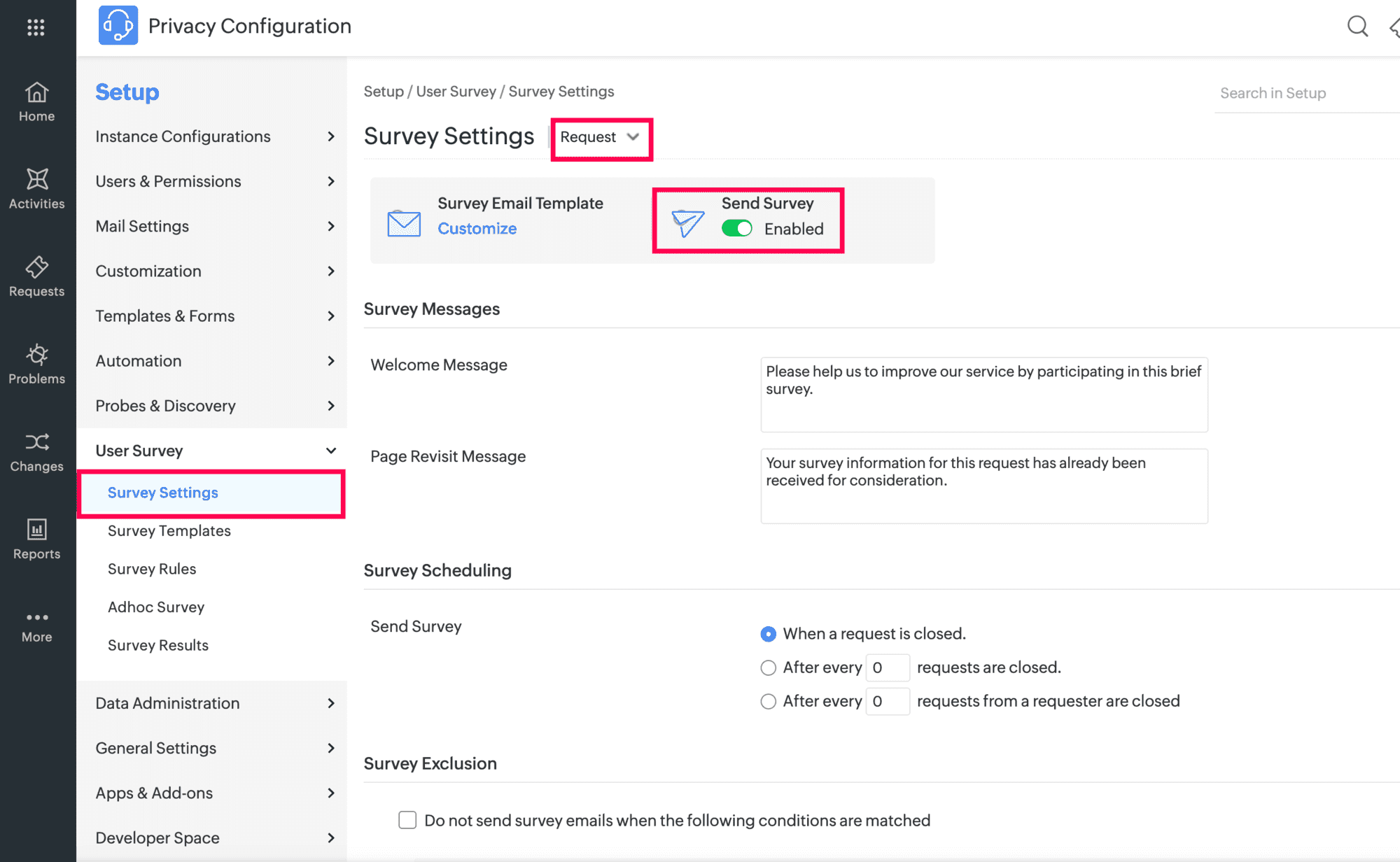Screen dimensions: 1400x862
Task: Open Survey Templates submenu item
Action: 169,531
